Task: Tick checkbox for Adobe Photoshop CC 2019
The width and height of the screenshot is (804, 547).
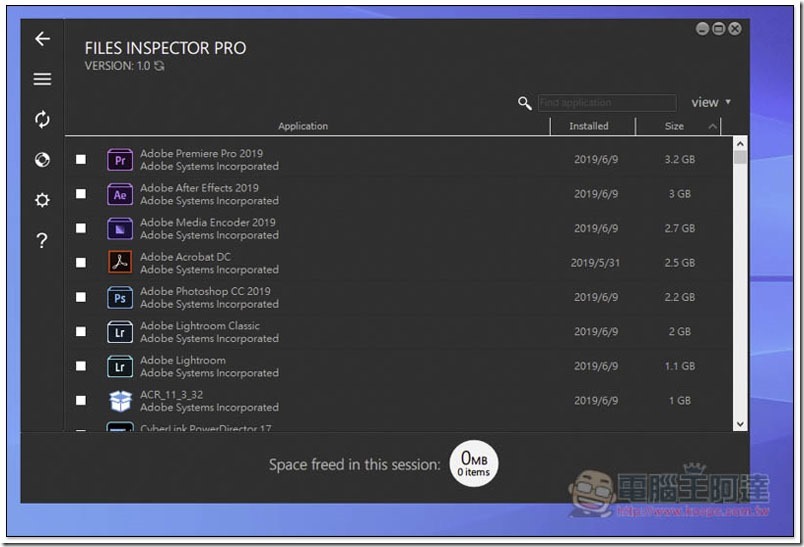Action: tap(81, 297)
